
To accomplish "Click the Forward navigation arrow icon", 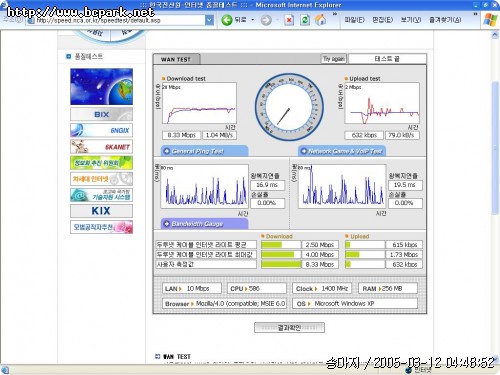I will (x=266, y=20).
